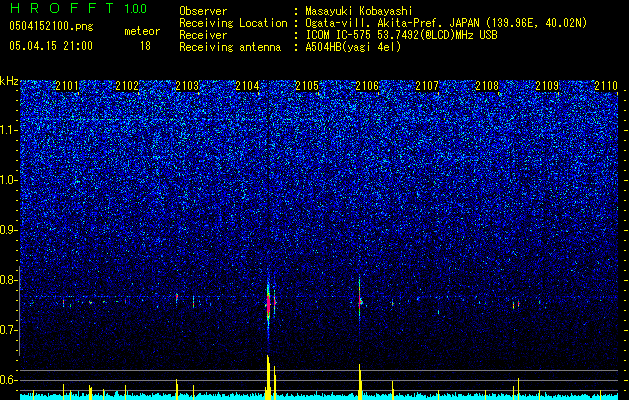This screenshot has width=629, height=400.
Task: Click the 0.6 kHz axis label
Action: (x=8, y=380)
